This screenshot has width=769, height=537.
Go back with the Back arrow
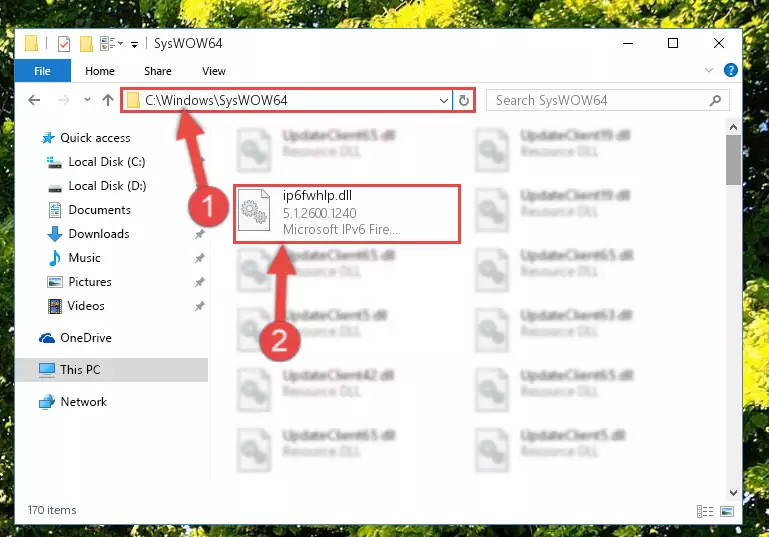(34, 100)
